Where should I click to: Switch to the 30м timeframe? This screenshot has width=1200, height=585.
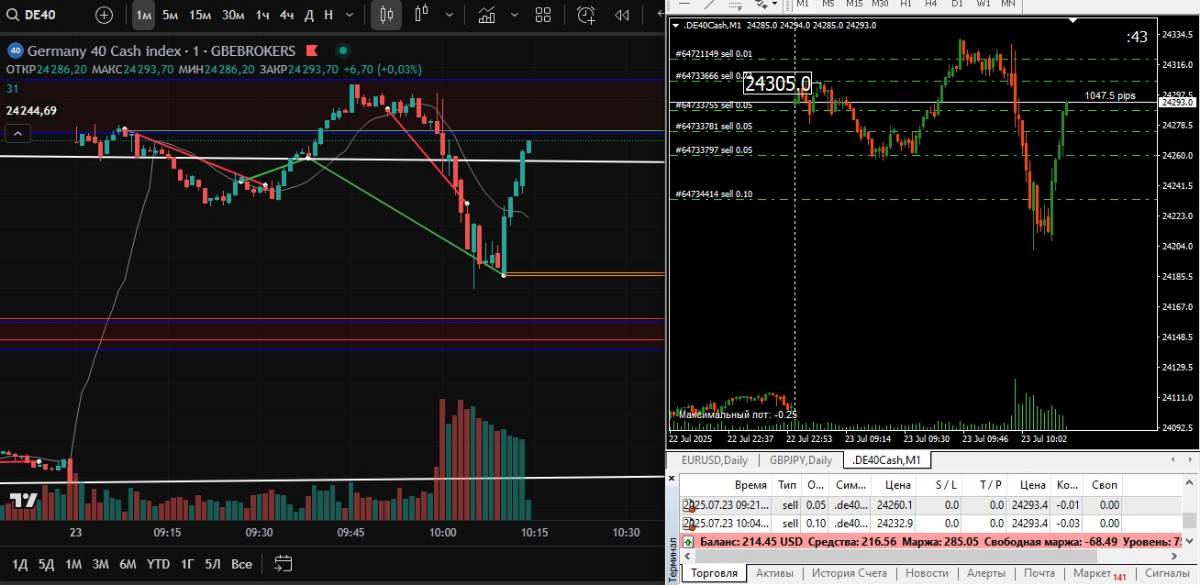coord(233,15)
